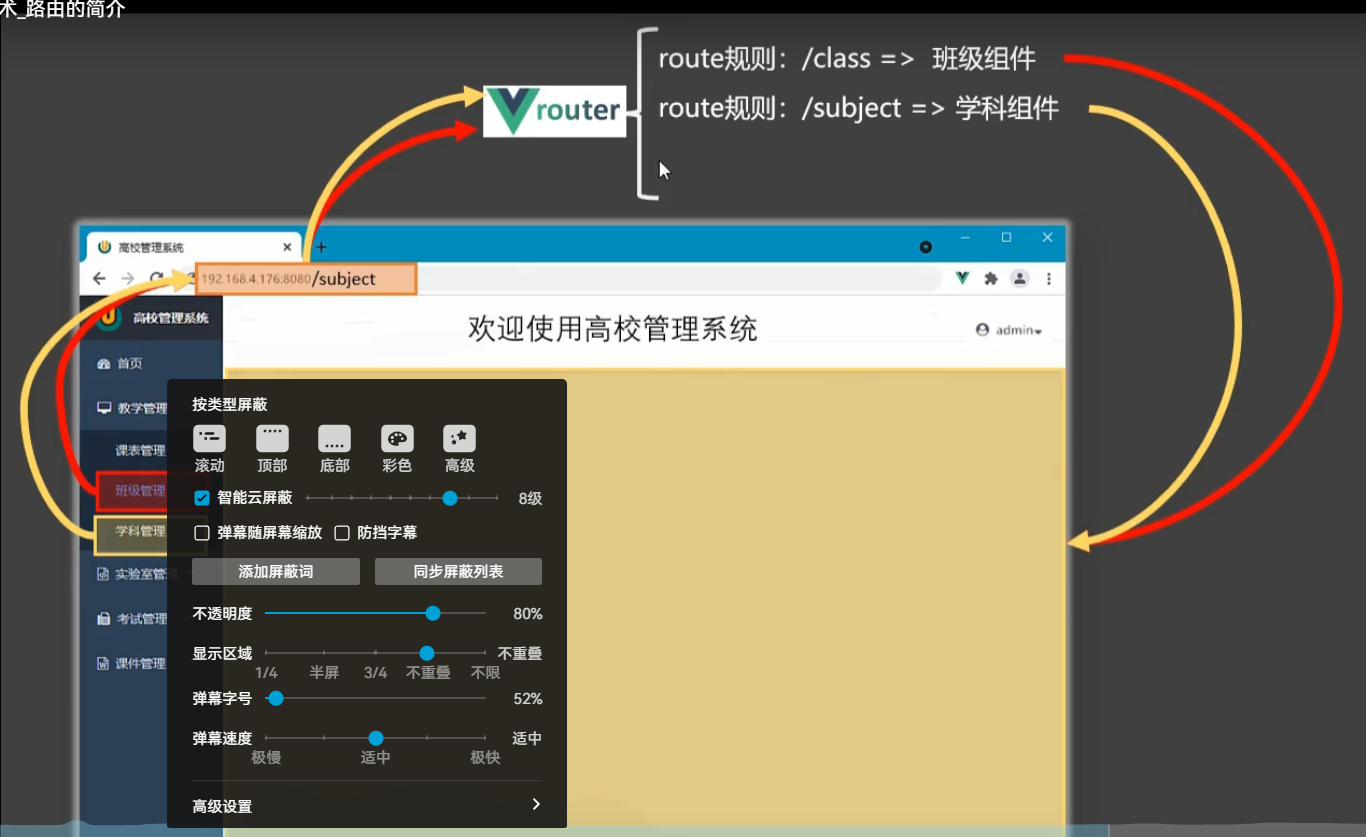Enable 防挡字幕 checkbox
The image size is (1366, 837).
[x=342, y=533]
